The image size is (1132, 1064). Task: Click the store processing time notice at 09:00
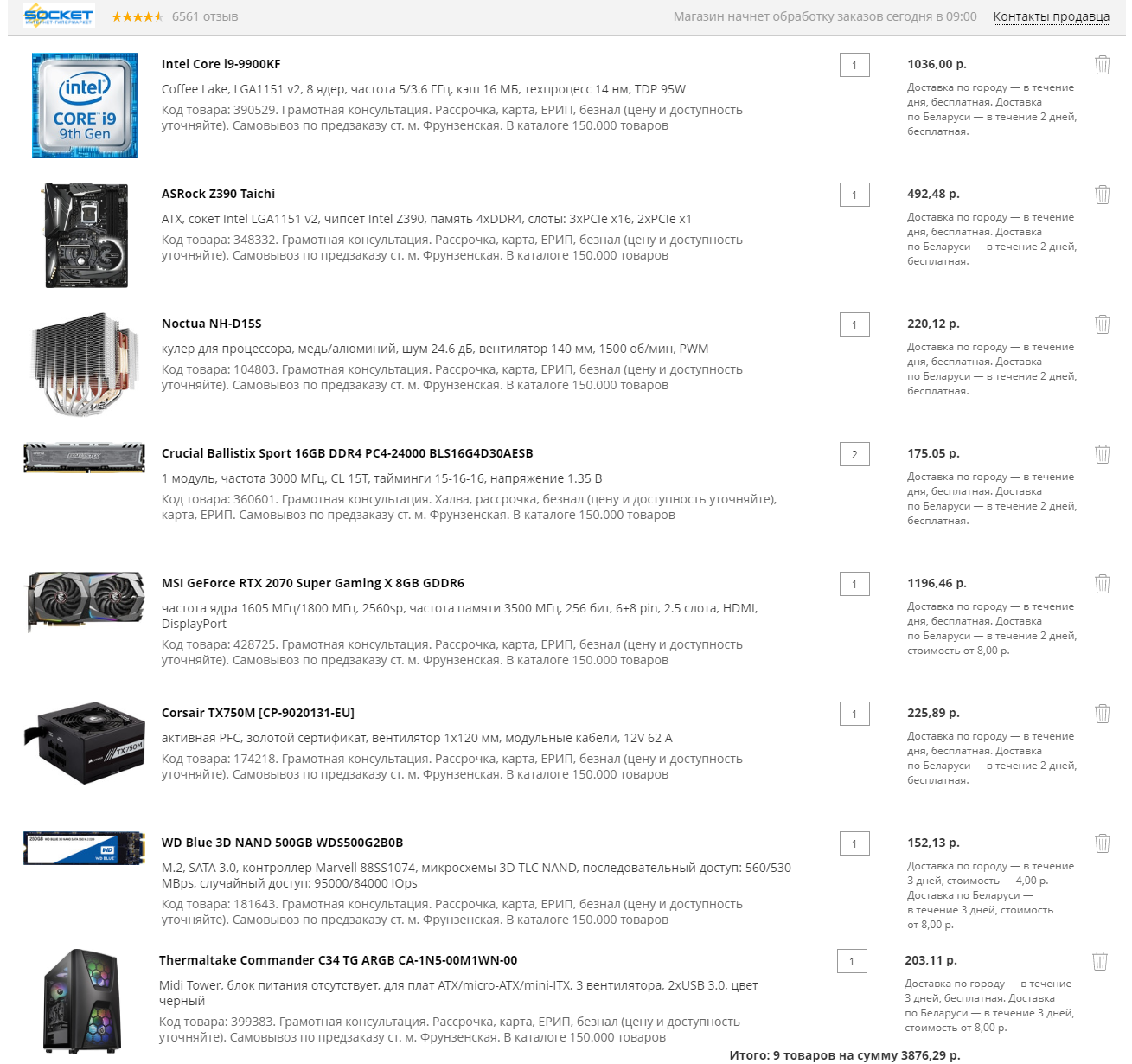click(825, 16)
